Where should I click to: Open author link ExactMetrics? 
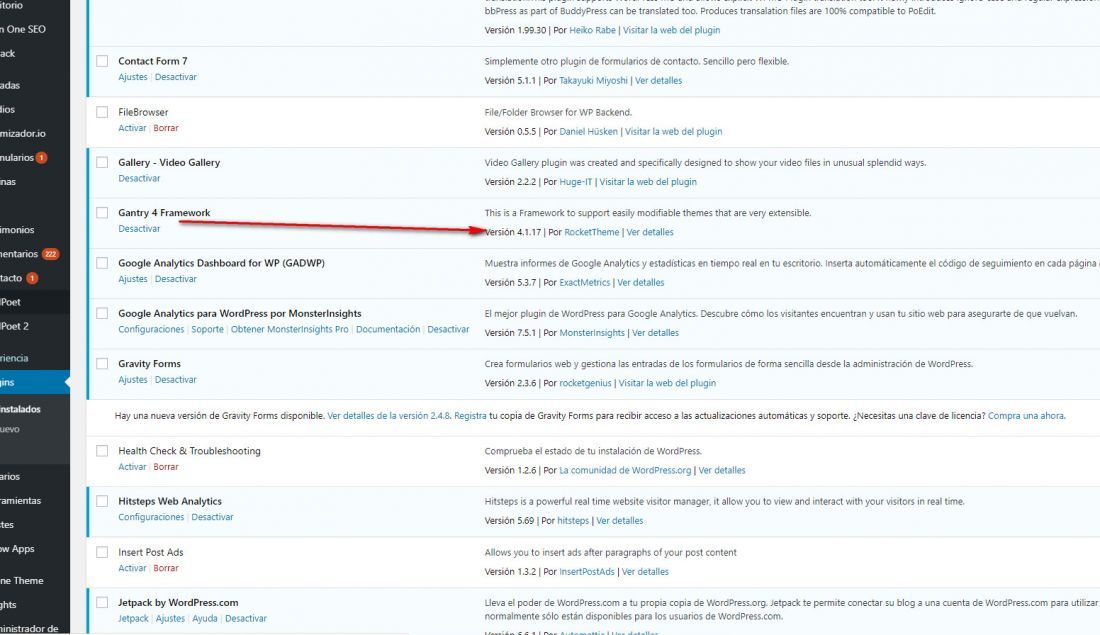(584, 283)
